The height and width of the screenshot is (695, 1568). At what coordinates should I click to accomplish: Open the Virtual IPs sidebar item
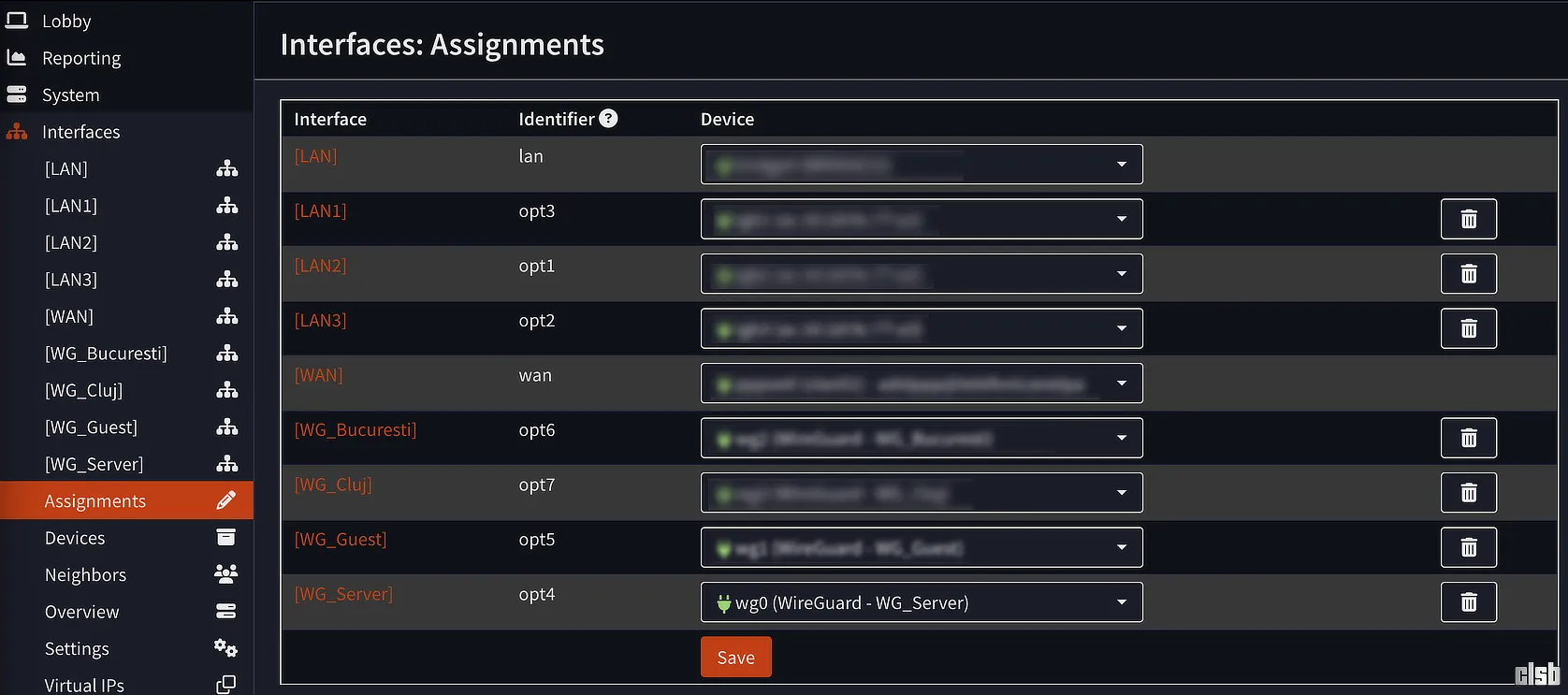pyautogui.click(x=84, y=686)
